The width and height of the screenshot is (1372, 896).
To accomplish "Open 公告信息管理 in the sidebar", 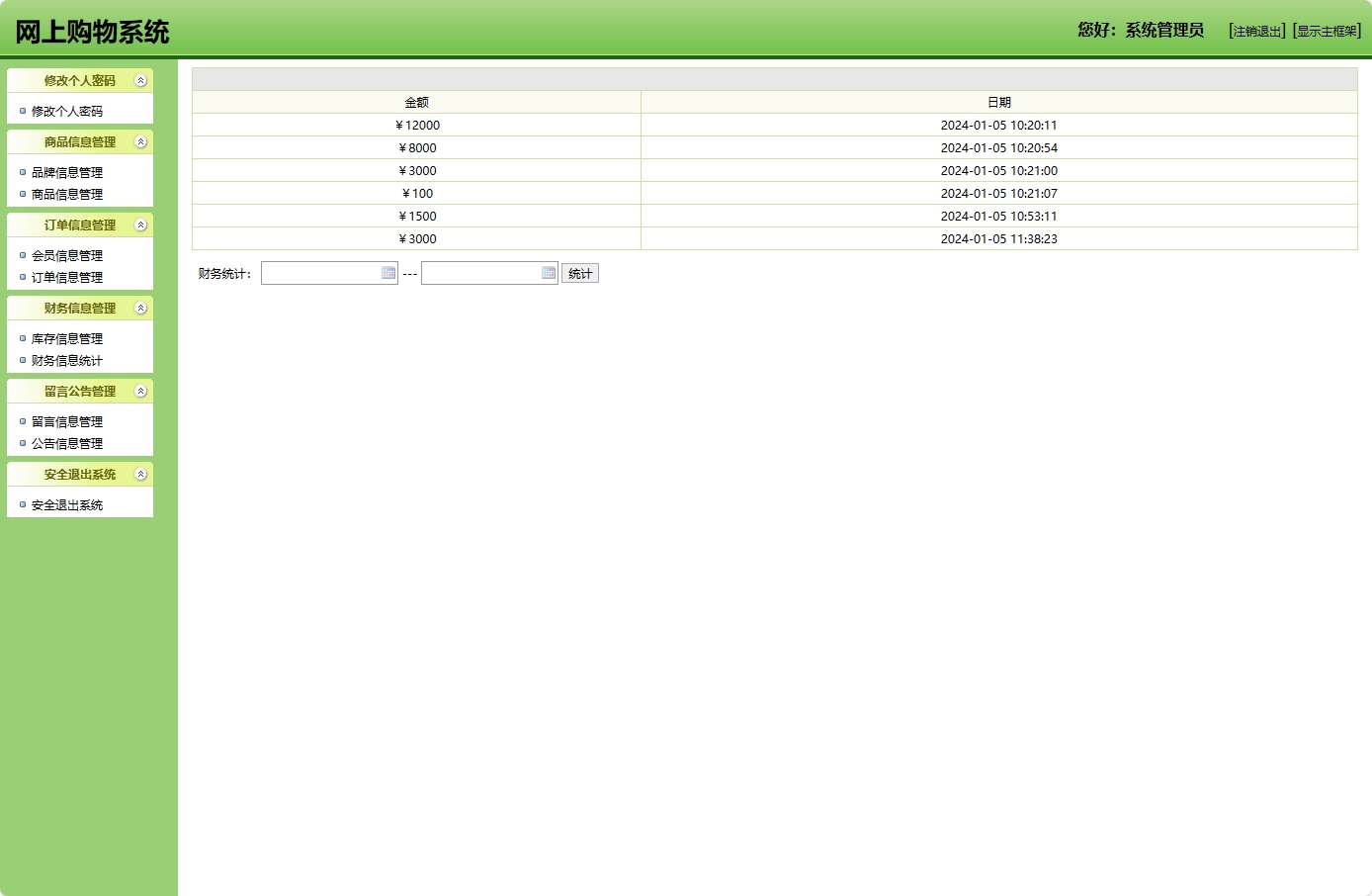I will tap(67, 444).
